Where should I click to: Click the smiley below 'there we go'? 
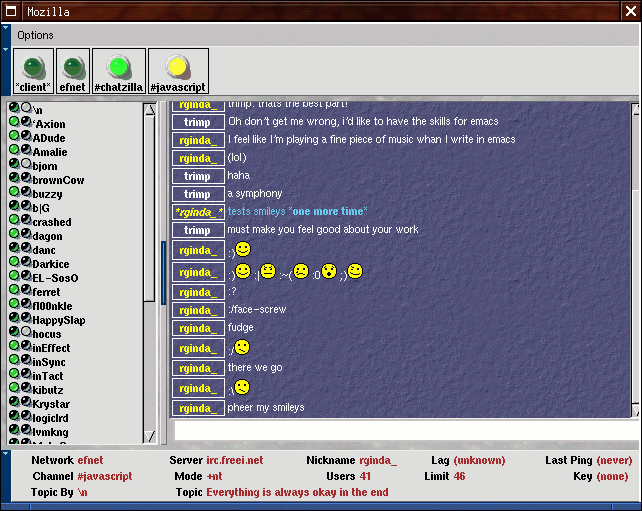(242, 387)
